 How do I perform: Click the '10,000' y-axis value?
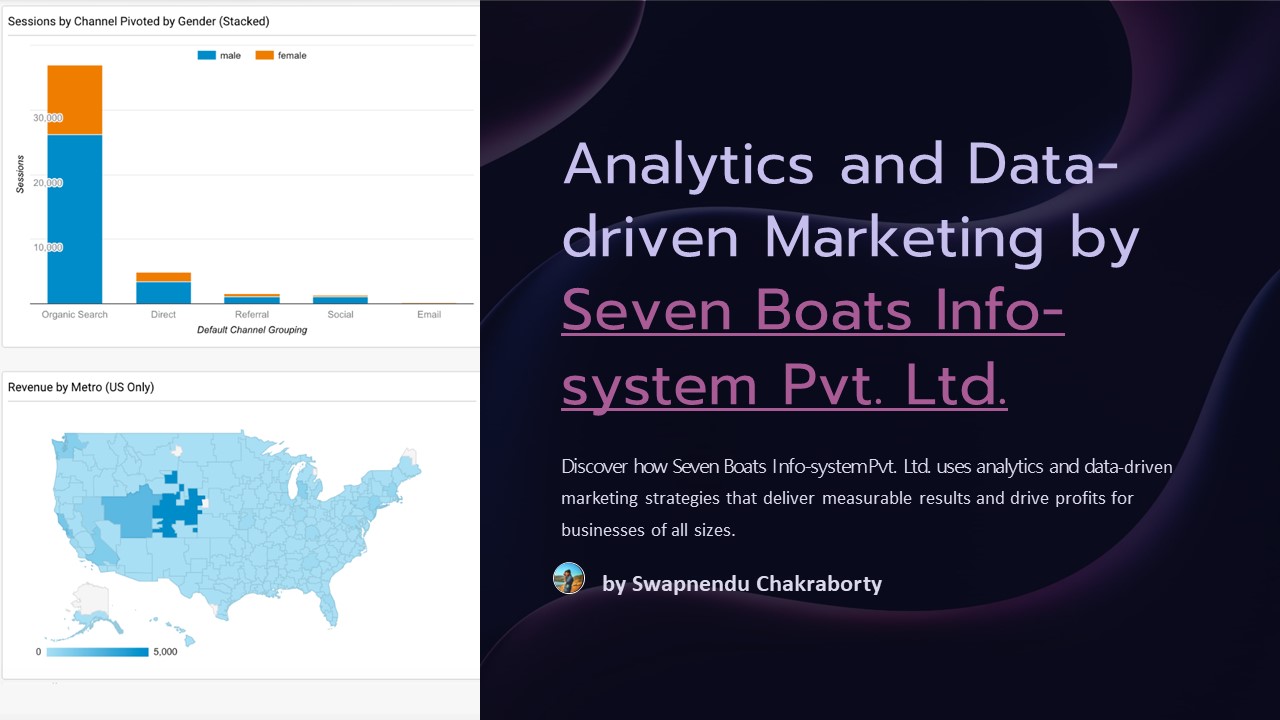[47, 247]
